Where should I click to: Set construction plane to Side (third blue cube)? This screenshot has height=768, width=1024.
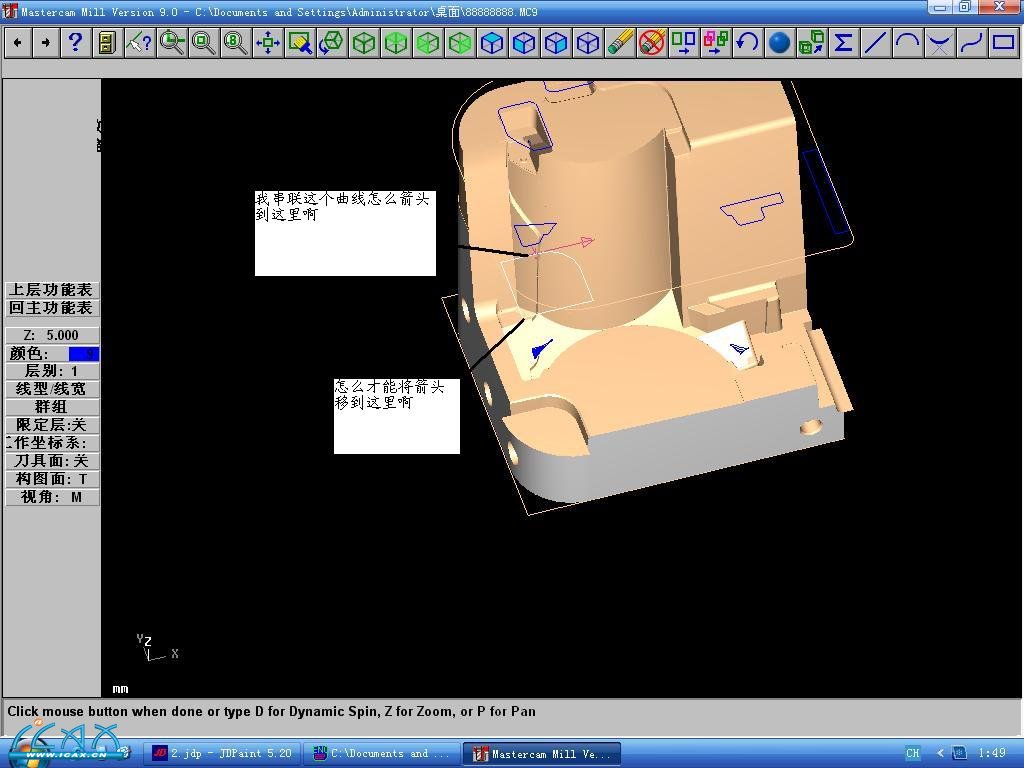(556, 43)
